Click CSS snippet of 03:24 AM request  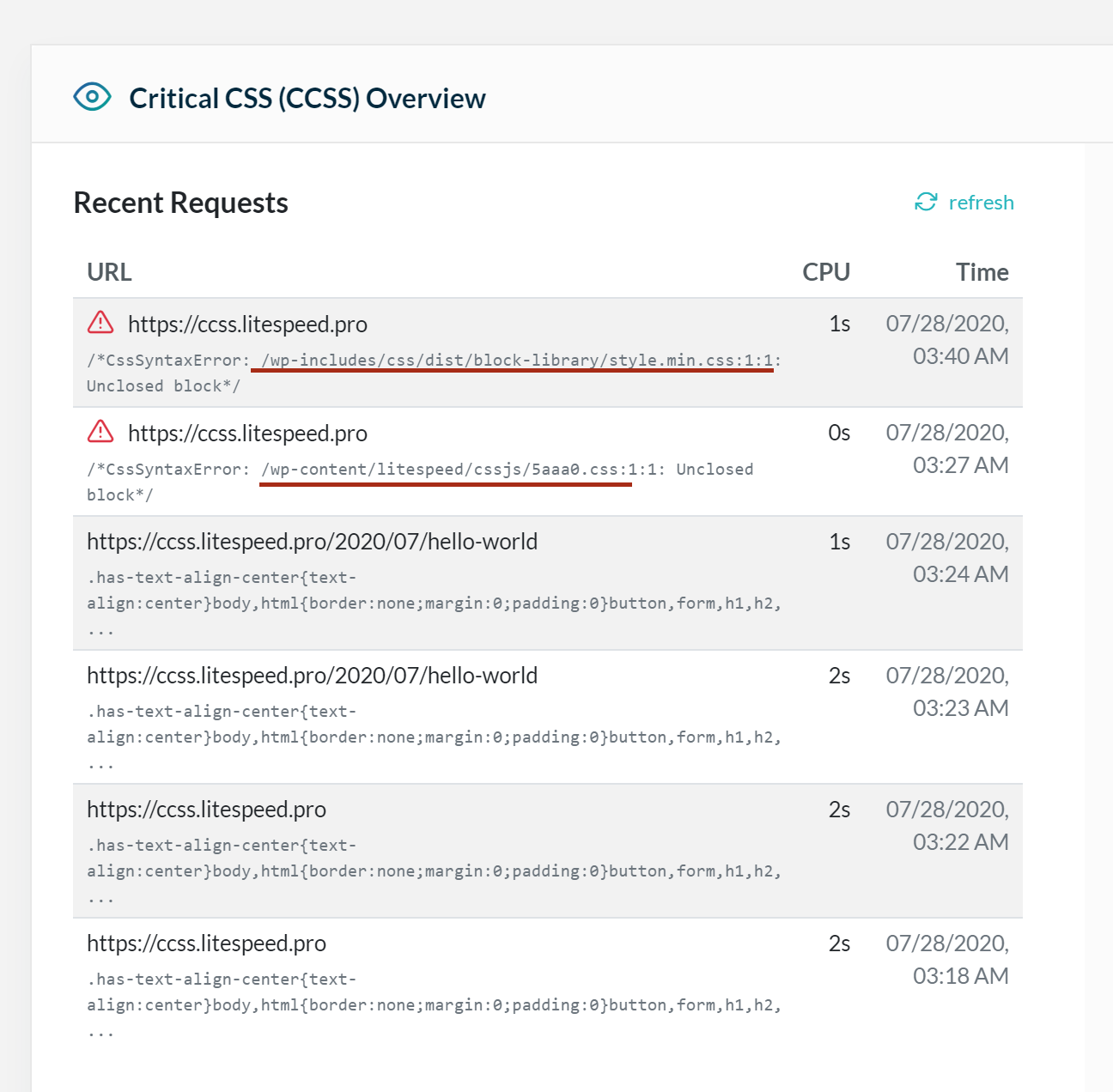pos(434,604)
